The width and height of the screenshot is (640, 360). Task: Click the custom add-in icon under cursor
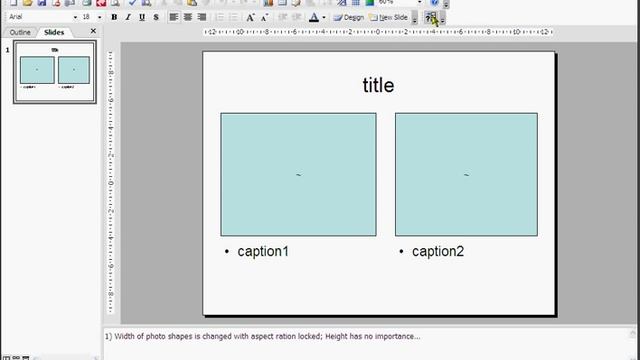[431, 18]
